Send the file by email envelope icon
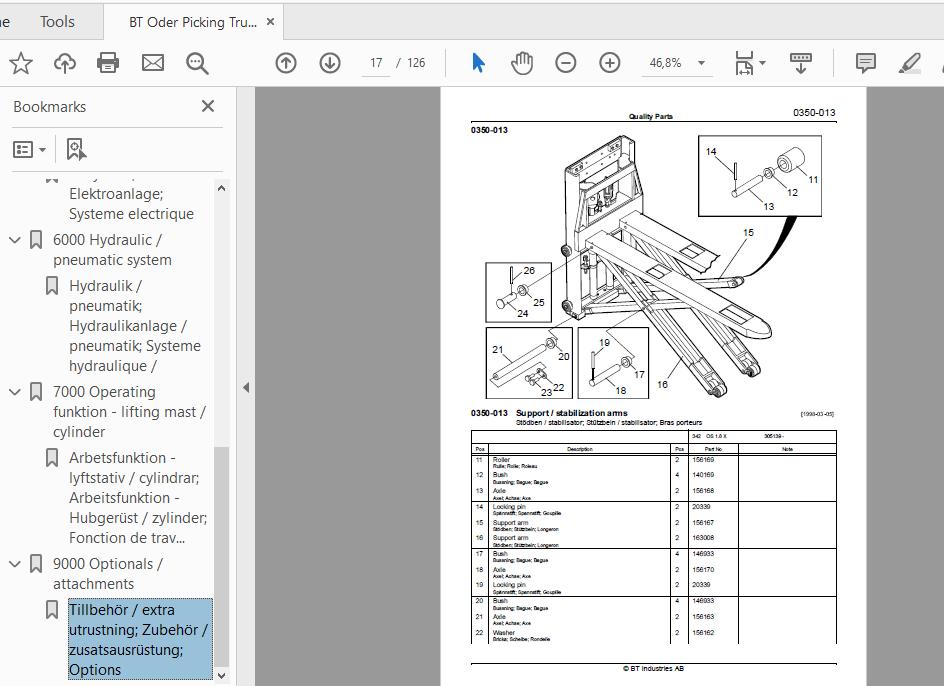Image resolution: width=944 pixels, height=686 pixels. pyautogui.click(x=152, y=63)
